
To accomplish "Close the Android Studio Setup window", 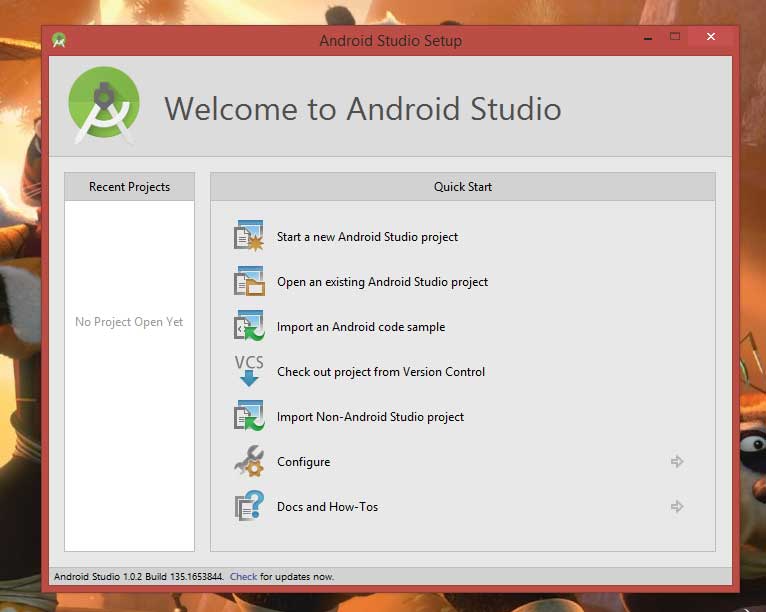I will click(x=711, y=37).
